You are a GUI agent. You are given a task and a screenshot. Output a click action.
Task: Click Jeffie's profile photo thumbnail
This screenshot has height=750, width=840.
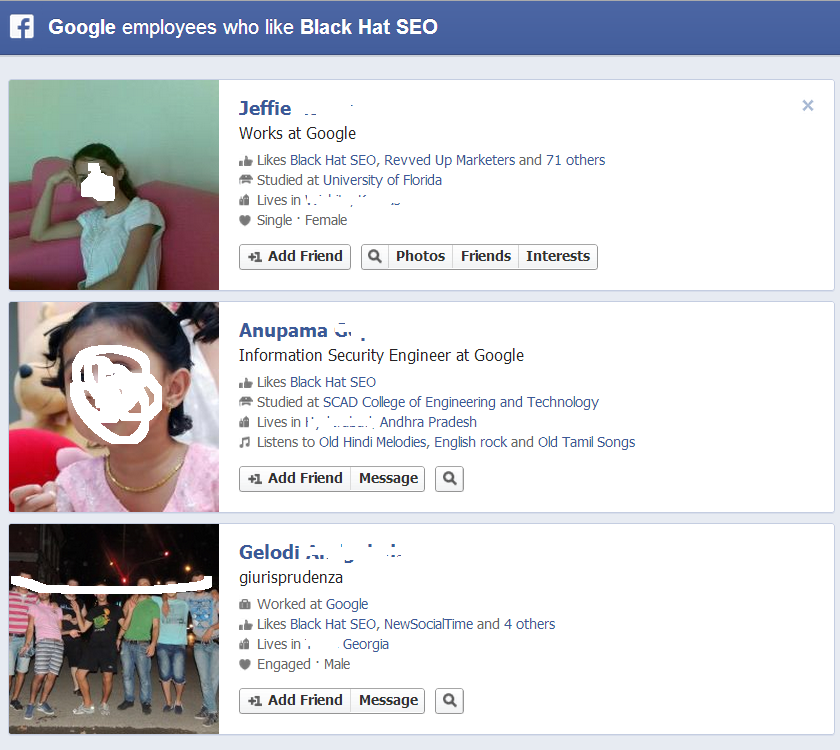pos(114,185)
